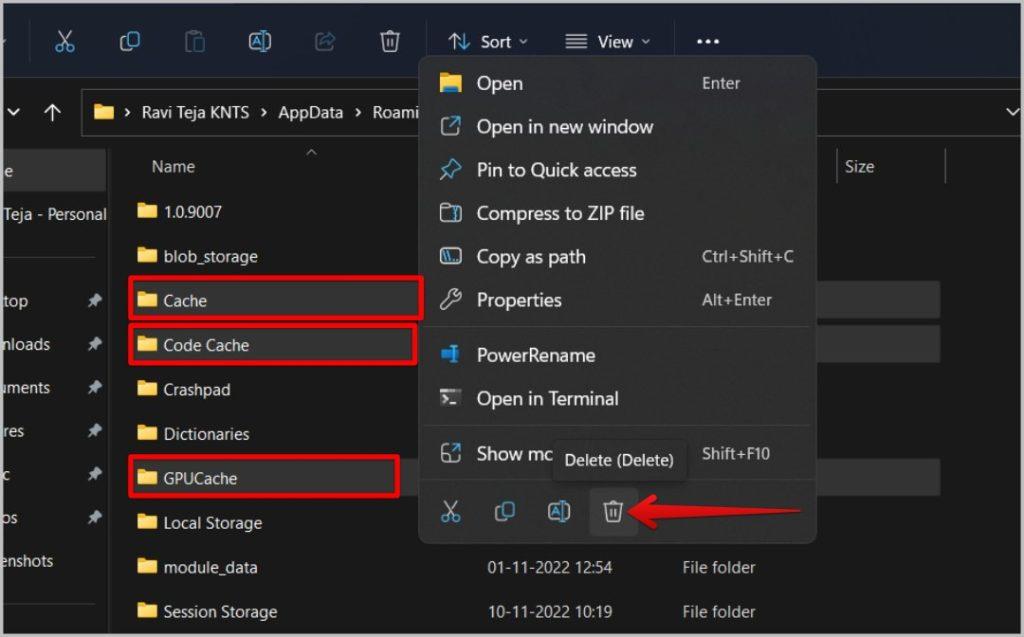
Task: Click the Ravi Teja KNTS breadcrumb
Action: (195, 112)
